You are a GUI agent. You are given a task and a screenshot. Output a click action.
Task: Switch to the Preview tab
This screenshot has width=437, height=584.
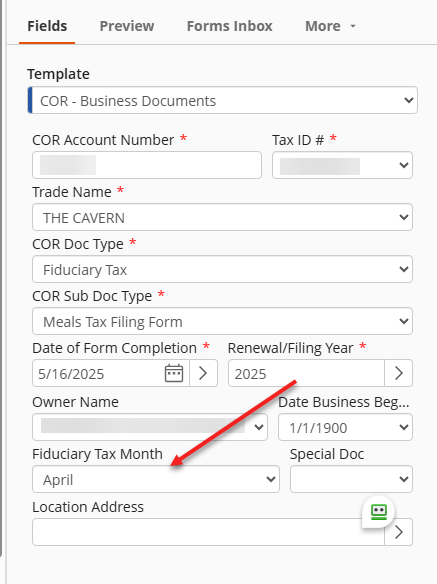coord(127,26)
